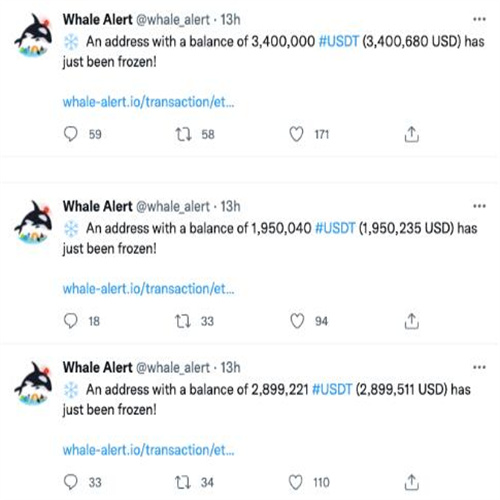Image resolution: width=500 pixels, height=500 pixels.
Task: Open more options on first tweet
Action: click(x=479, y=19)
